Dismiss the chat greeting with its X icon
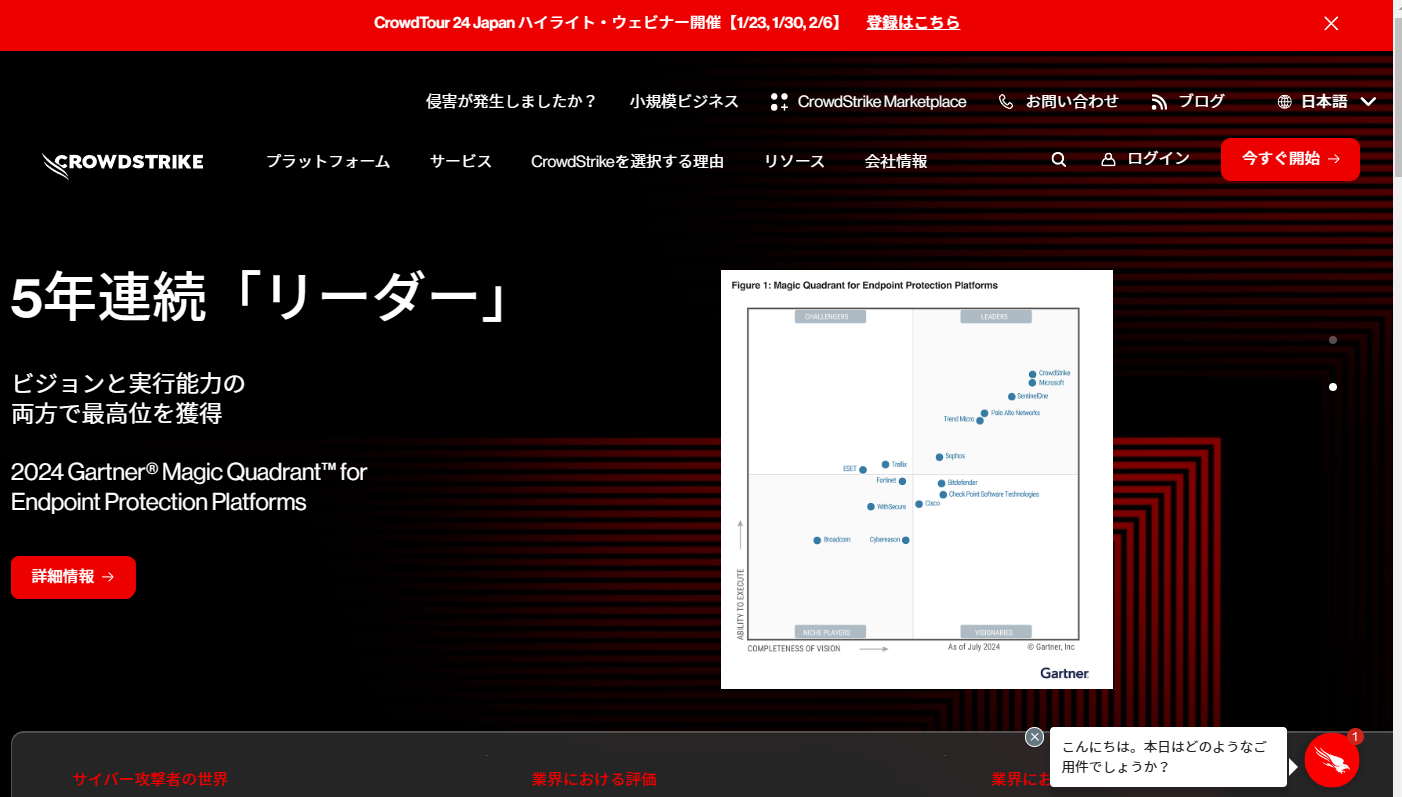The width and height of the screenshot is (1402, 797). click(x=1035, y=737)
